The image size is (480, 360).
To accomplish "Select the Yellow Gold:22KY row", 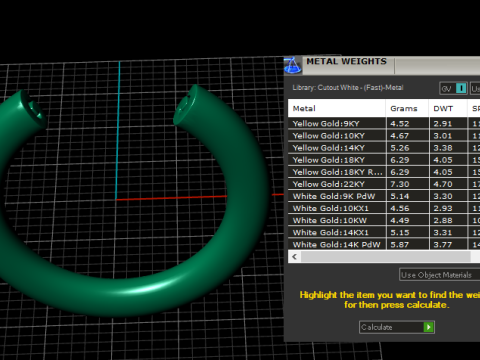I will coord(384,184).
